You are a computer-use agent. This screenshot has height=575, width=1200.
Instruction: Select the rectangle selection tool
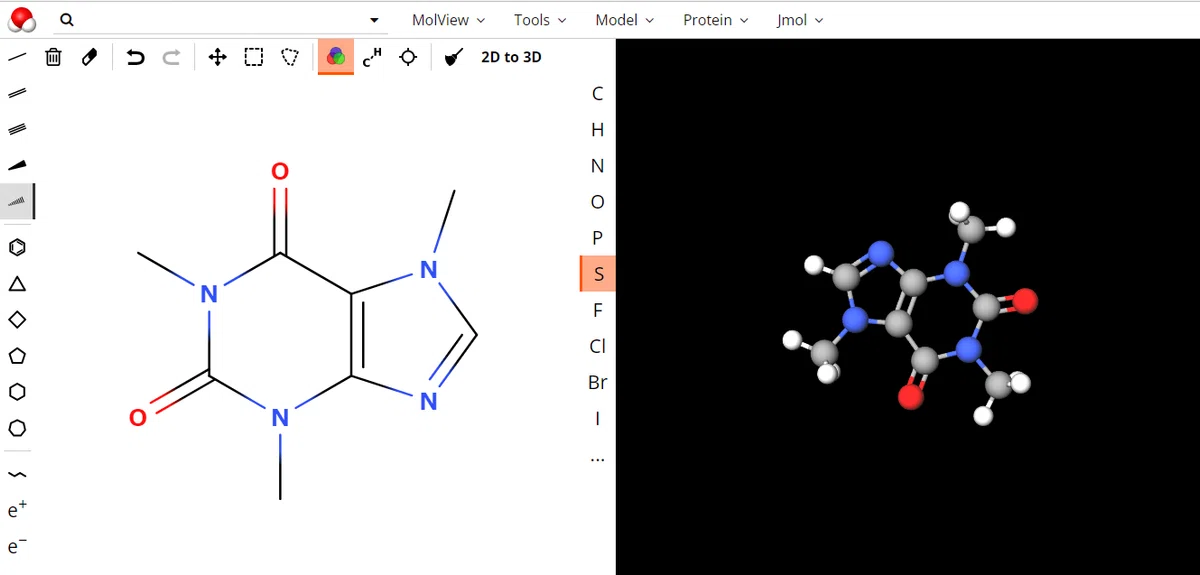coord(253,57)
